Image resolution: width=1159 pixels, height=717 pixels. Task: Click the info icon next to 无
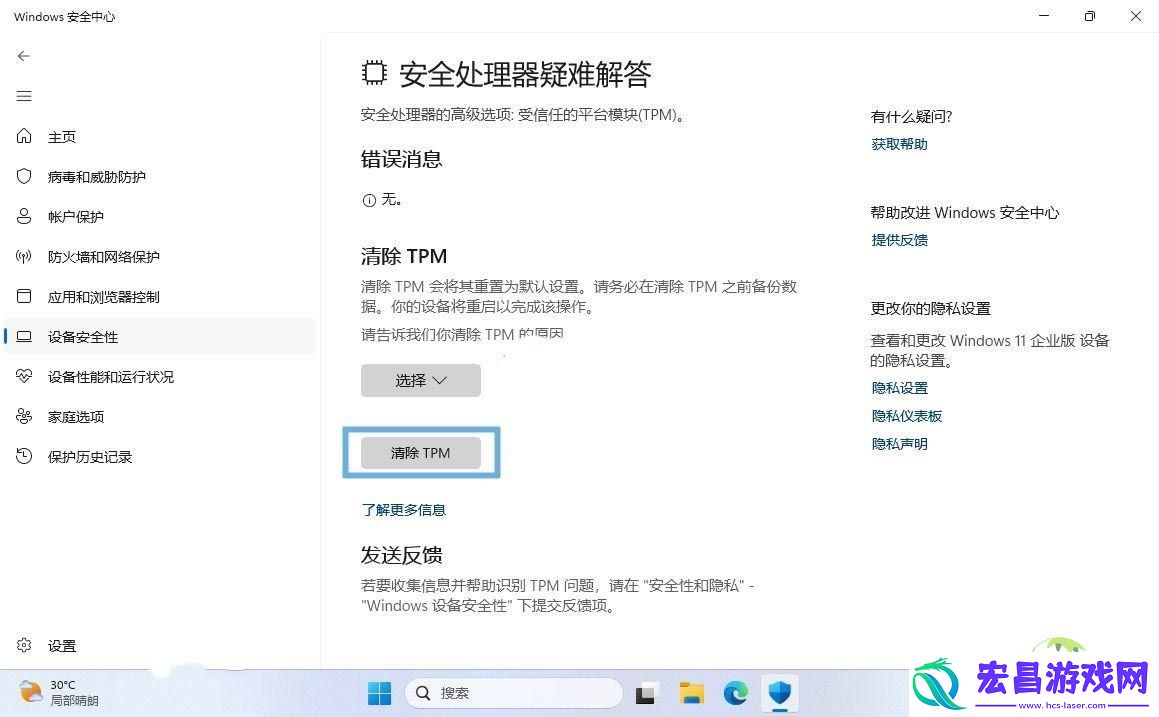tap(369, 200)
